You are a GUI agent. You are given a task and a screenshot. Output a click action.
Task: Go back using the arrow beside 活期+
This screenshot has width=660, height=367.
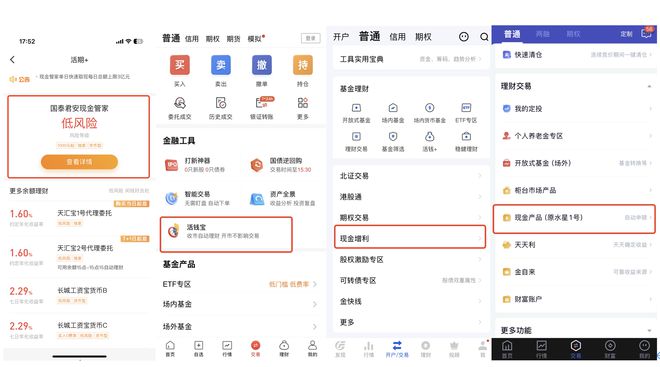point(12,60)
